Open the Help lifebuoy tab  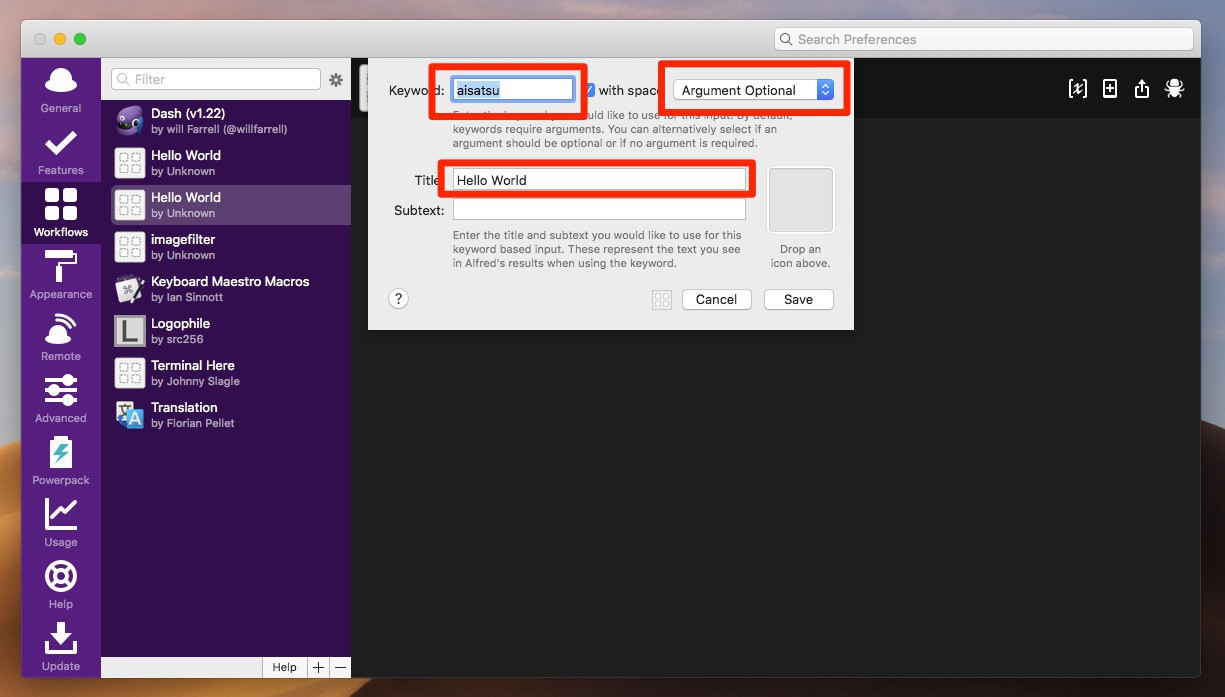61,585
